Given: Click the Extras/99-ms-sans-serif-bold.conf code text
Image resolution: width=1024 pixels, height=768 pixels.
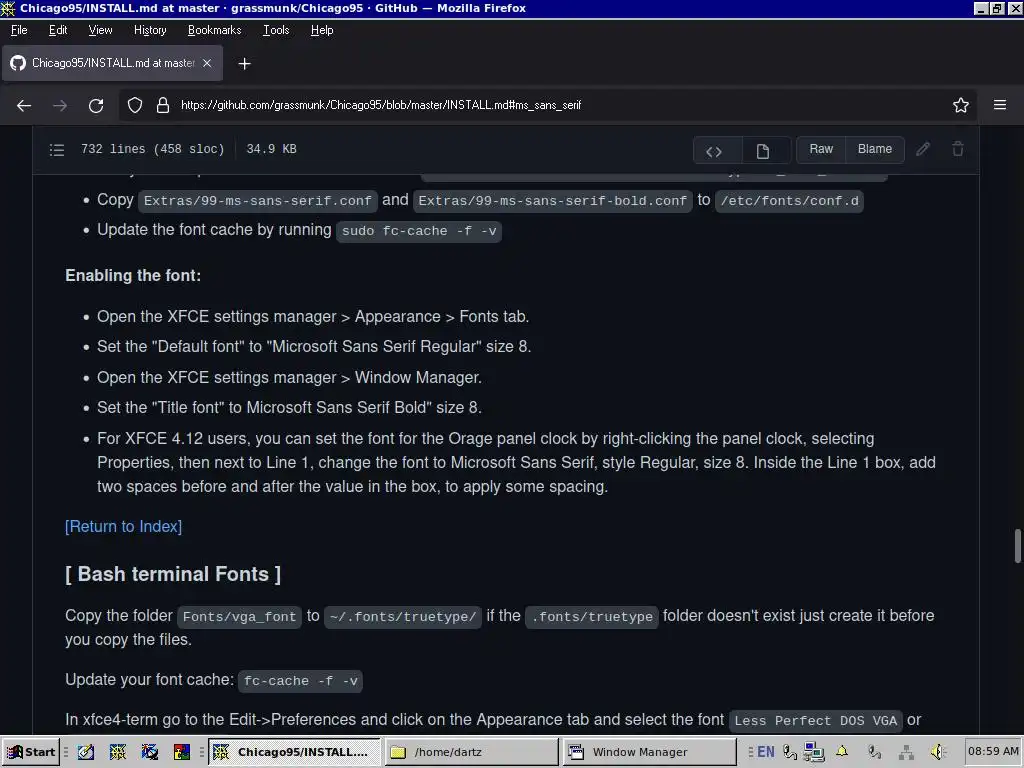Looking at the screenshot, I should click(x=552, y=200).
